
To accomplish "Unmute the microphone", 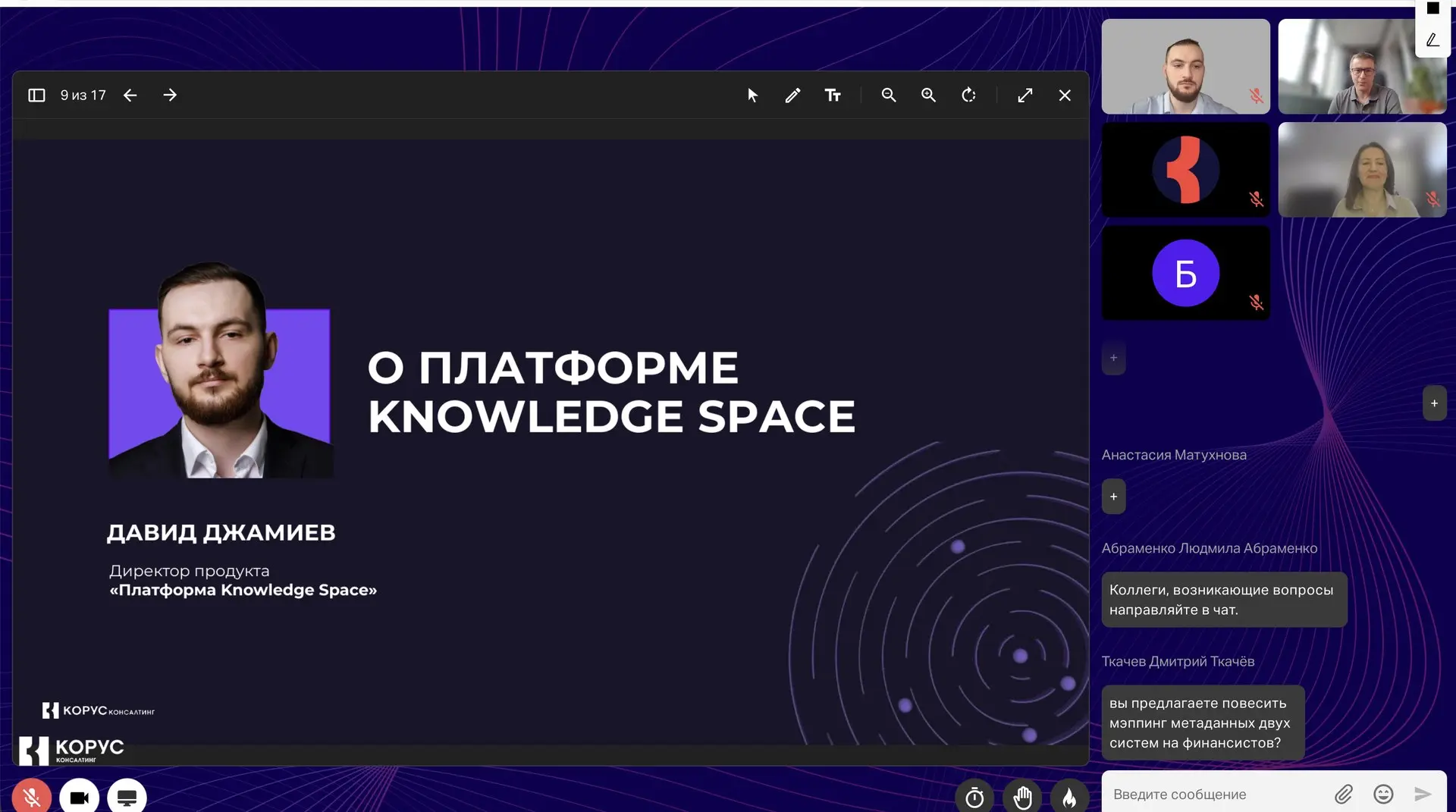I will coord(32,796).
